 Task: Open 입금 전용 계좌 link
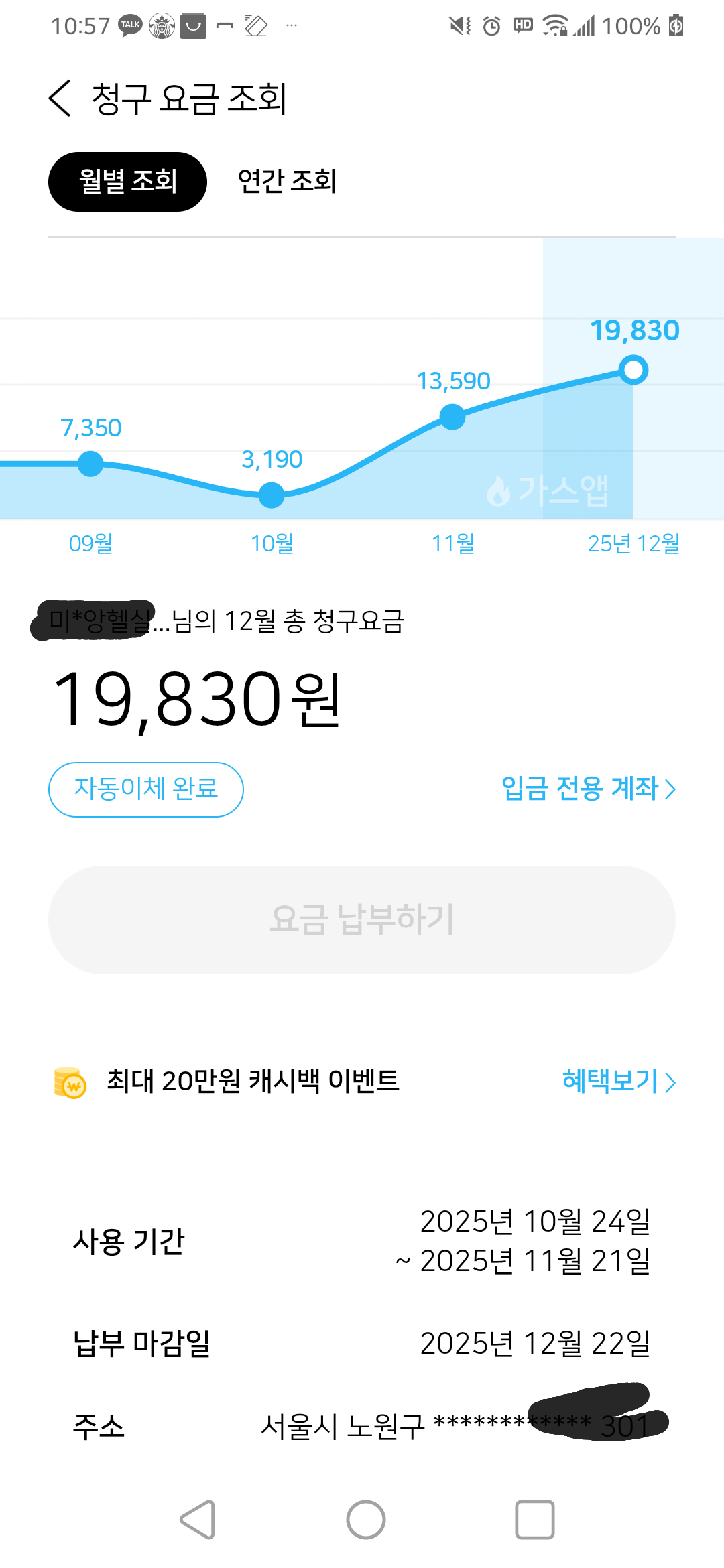[x=588, y=789]
